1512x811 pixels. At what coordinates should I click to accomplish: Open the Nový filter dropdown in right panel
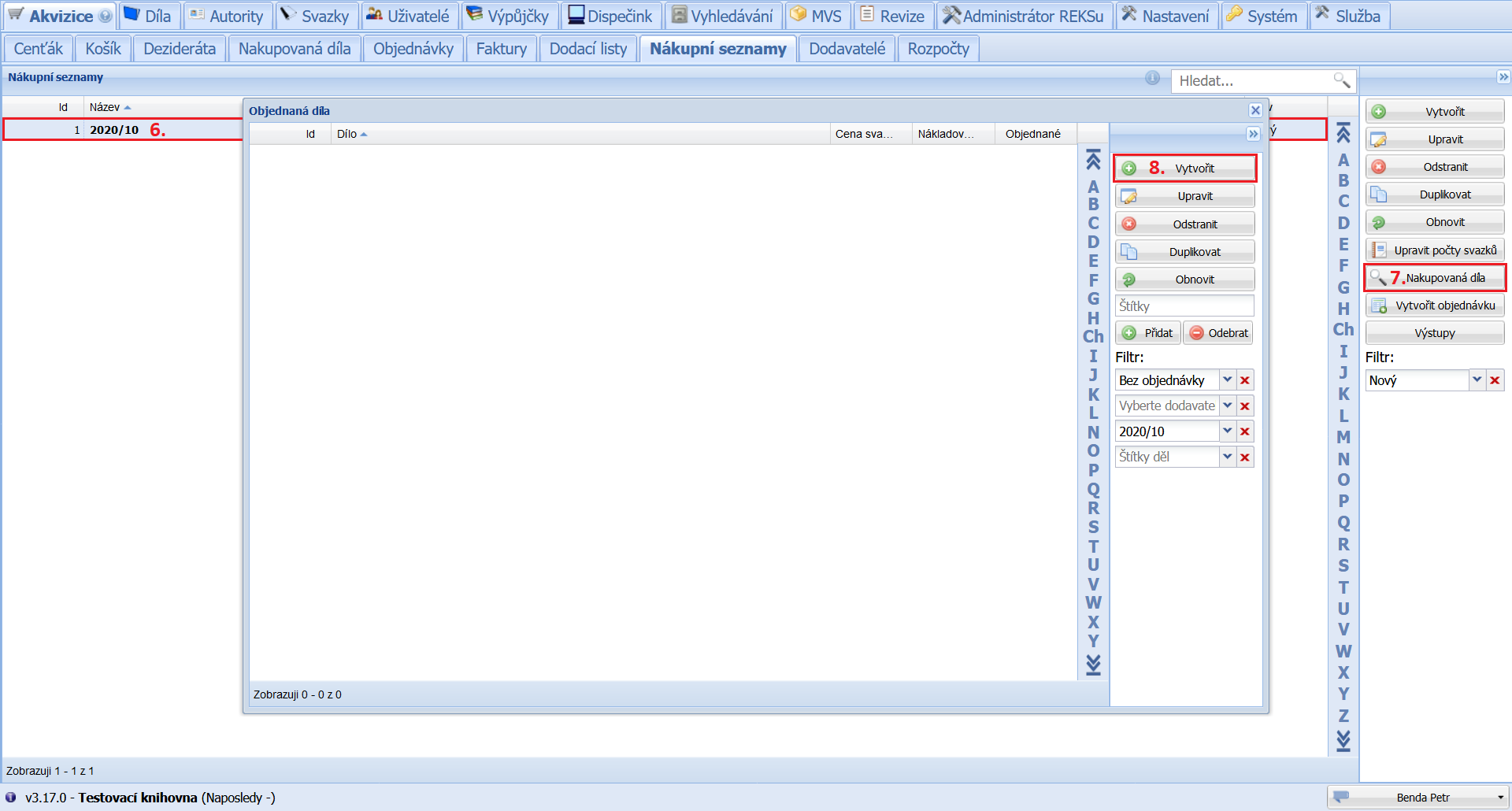click(1477, 380)
